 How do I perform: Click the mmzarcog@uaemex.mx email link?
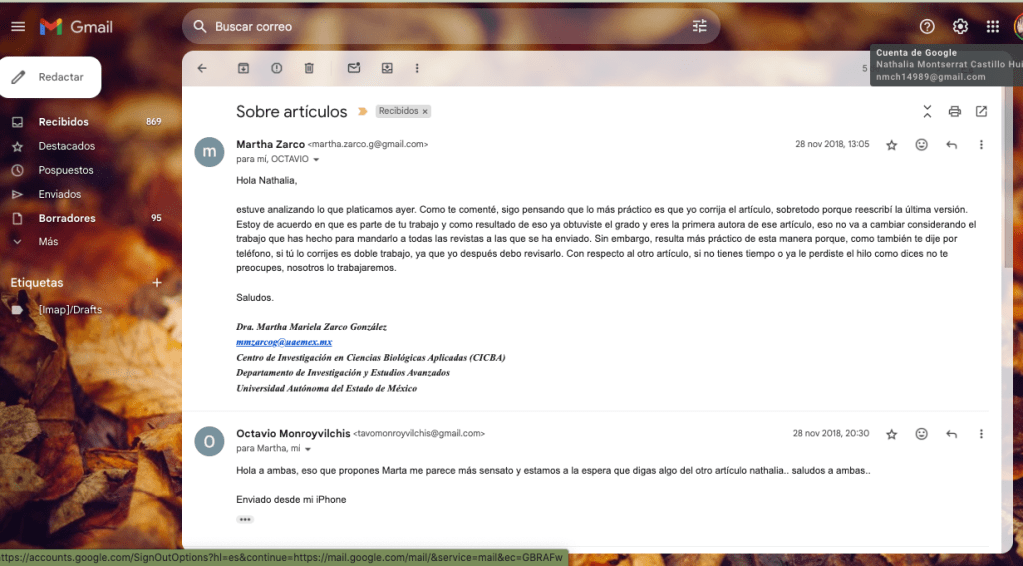click(284, 342)
